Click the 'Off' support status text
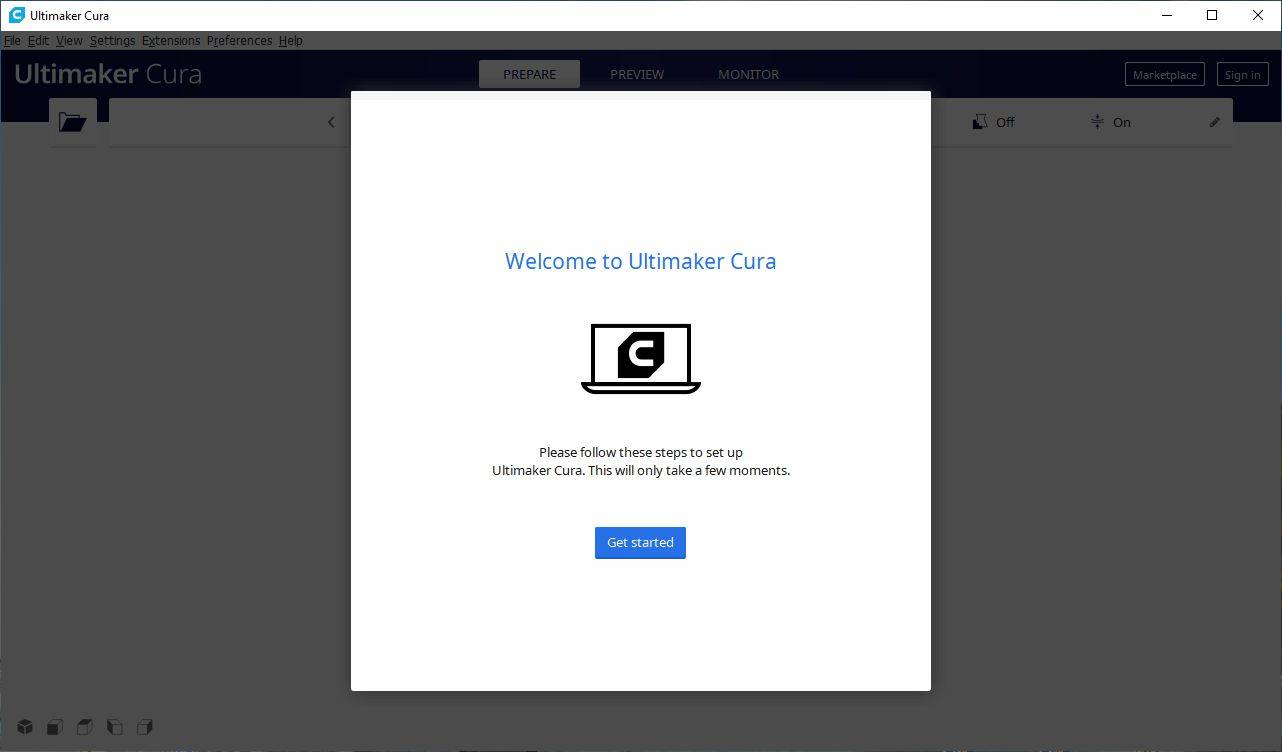The height and width of the screenshot is (752, 1282). pyautogui.click(x=1005, y=122)
